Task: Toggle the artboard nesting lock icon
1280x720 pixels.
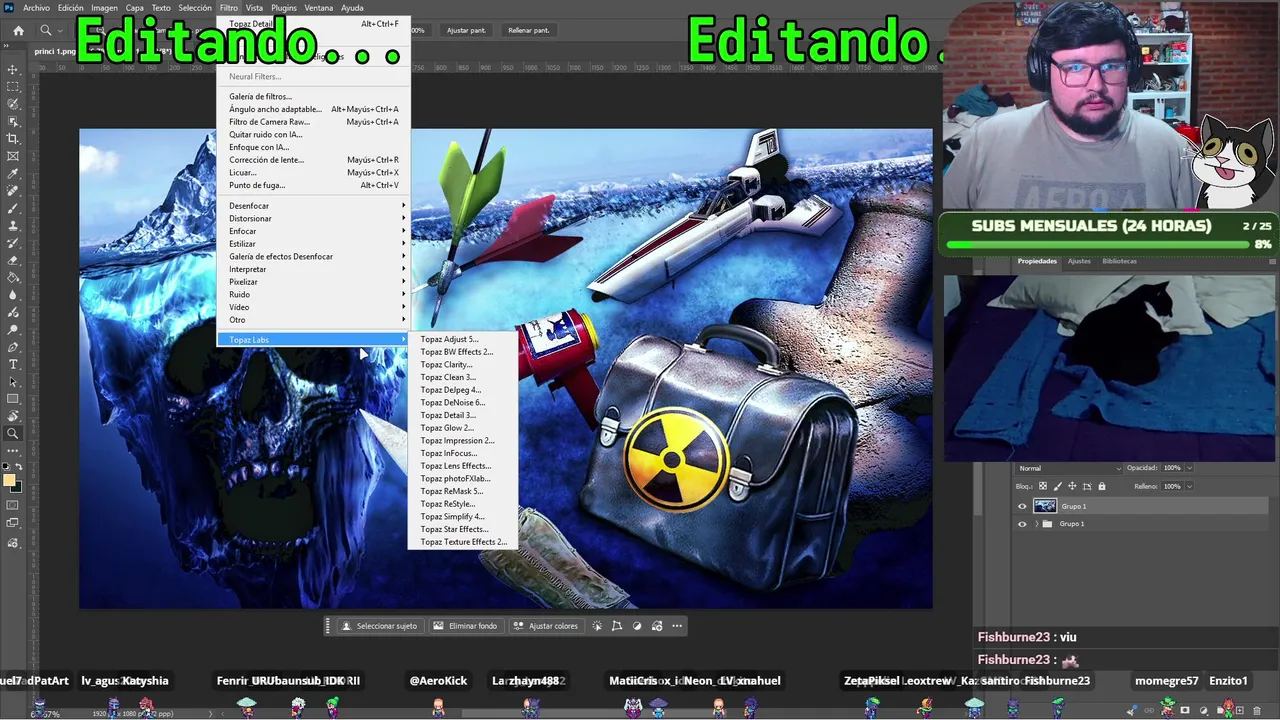Action: 1087,487
